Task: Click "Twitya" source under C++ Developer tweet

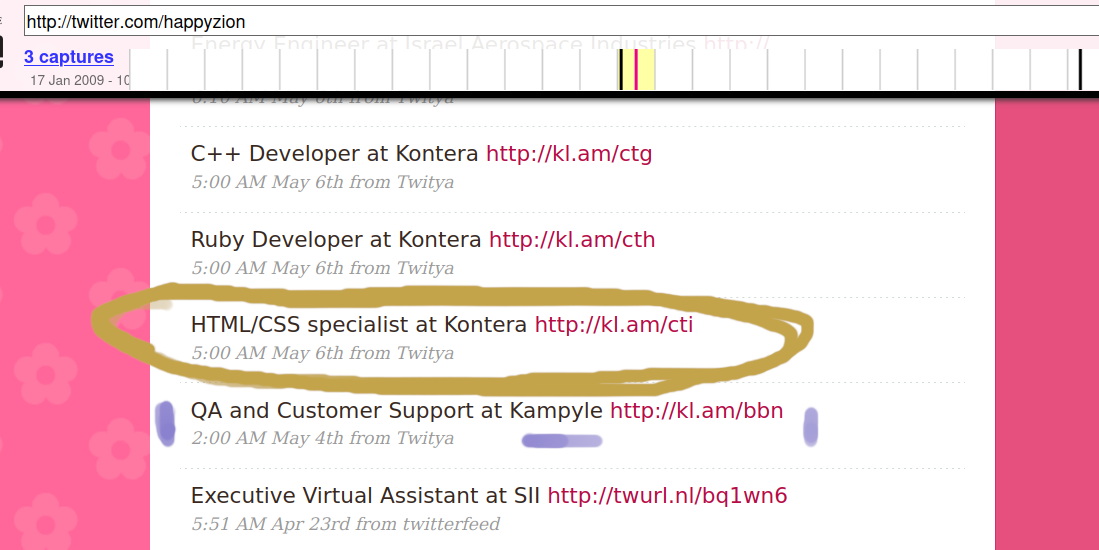Action: [425, 182]
